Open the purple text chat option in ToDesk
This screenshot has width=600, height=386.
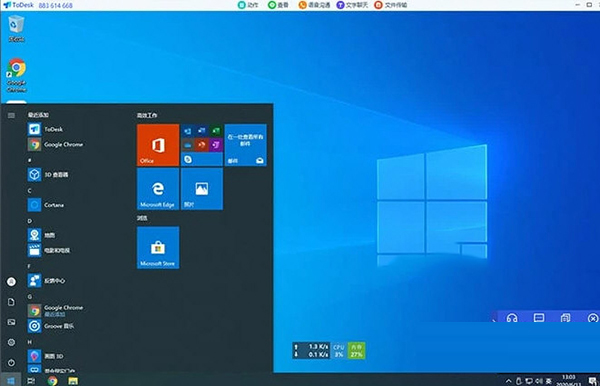pos(352,5)
